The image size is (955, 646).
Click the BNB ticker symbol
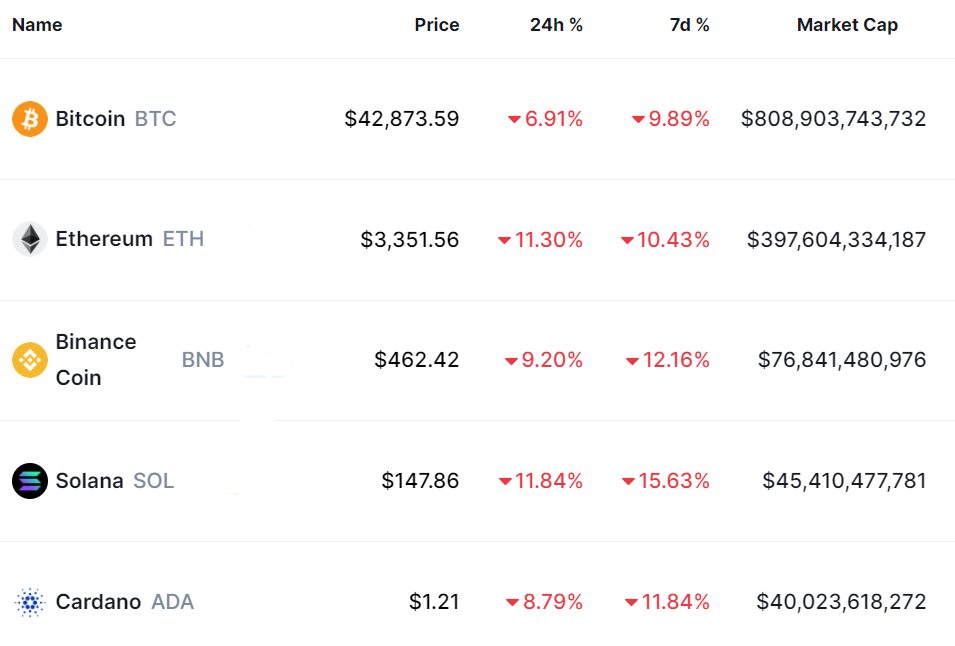point(203,360)
